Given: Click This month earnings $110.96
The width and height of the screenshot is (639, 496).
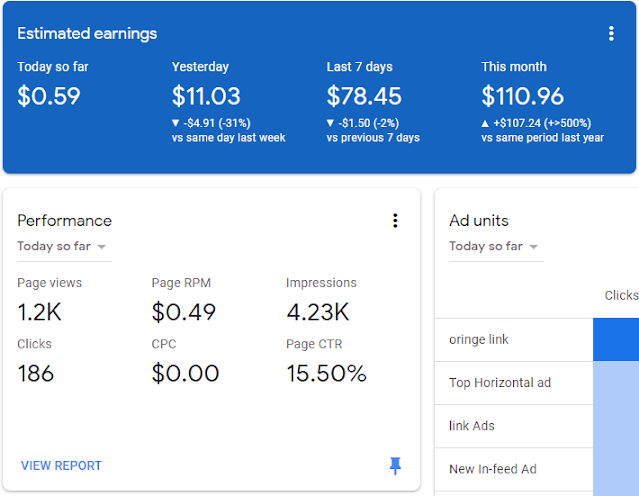Looking at the screenshot, I should click(x=523, y=97).
